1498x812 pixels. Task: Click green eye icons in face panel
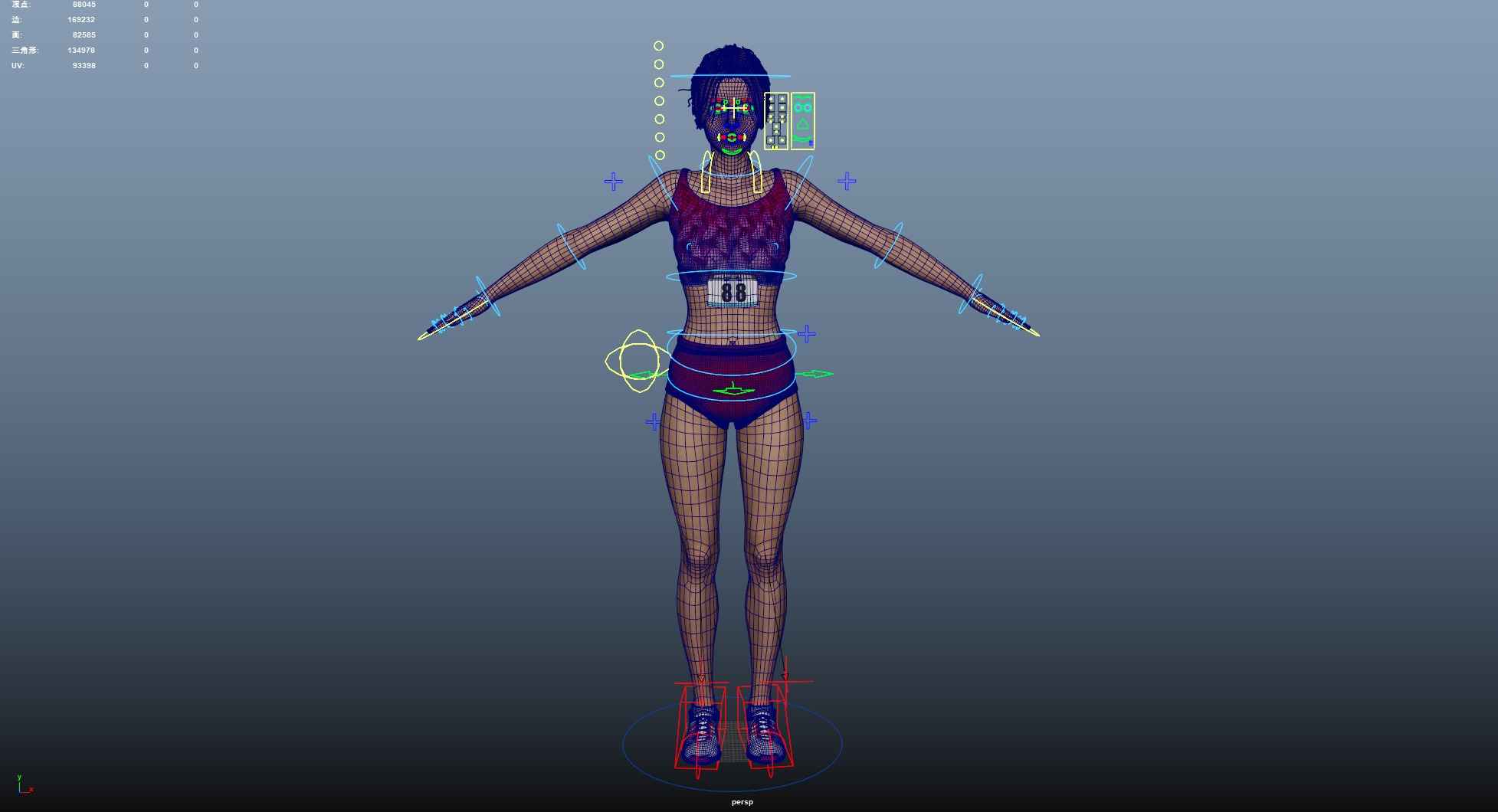(802, 107)
